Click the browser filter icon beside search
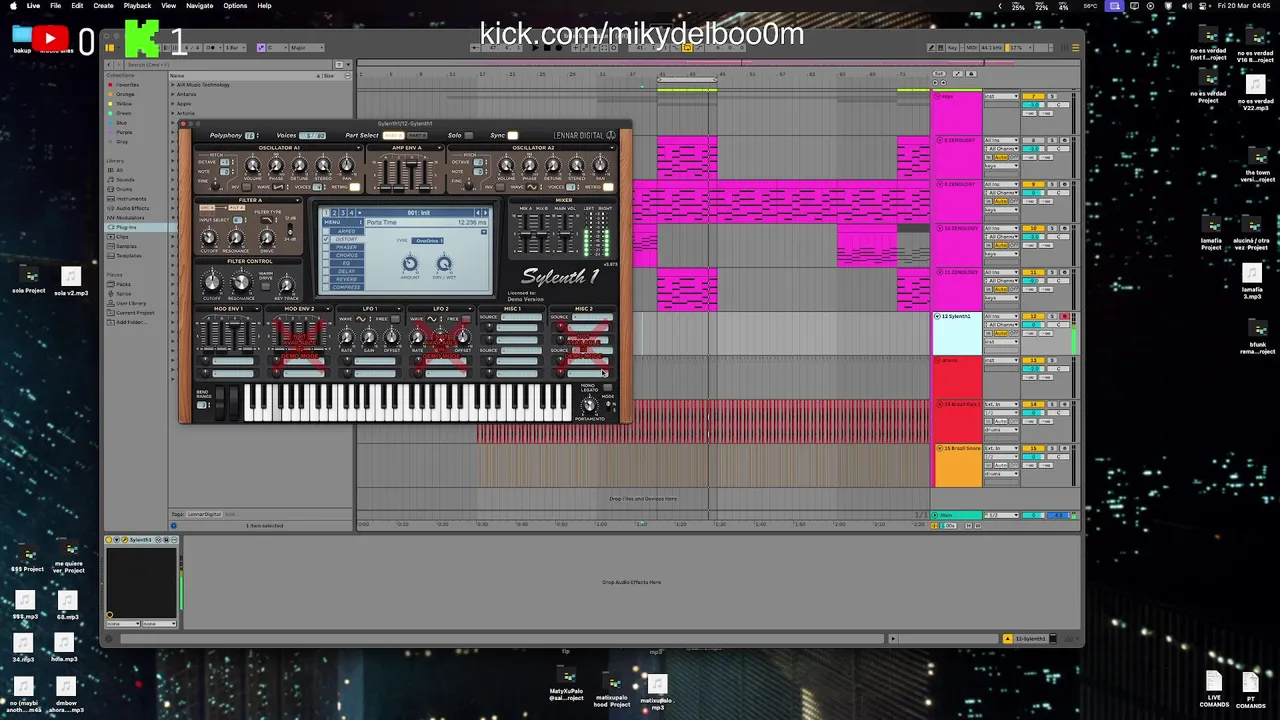The image size is (1280, 720). [340, 65]
